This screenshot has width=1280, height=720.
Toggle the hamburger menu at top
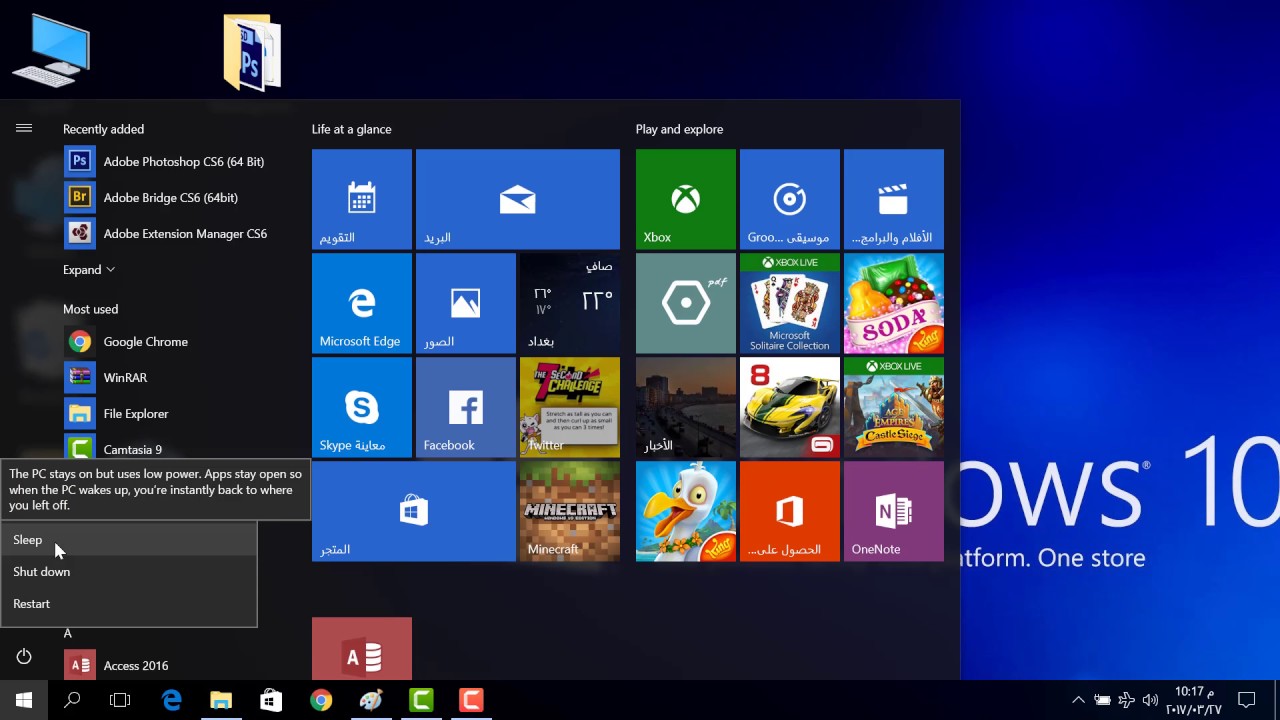tap(24, 128)
